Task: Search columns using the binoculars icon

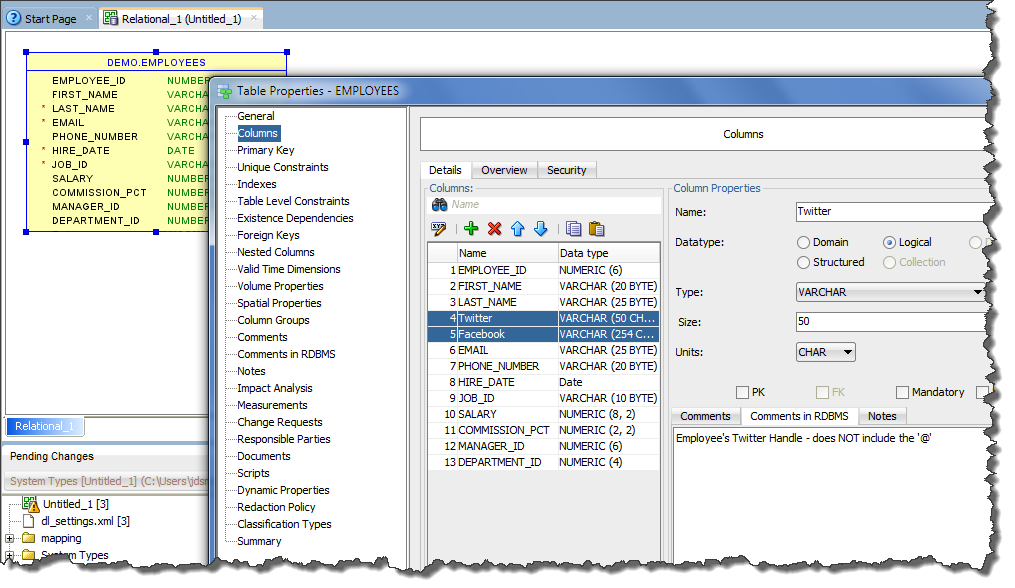Action: click(438, 204)
